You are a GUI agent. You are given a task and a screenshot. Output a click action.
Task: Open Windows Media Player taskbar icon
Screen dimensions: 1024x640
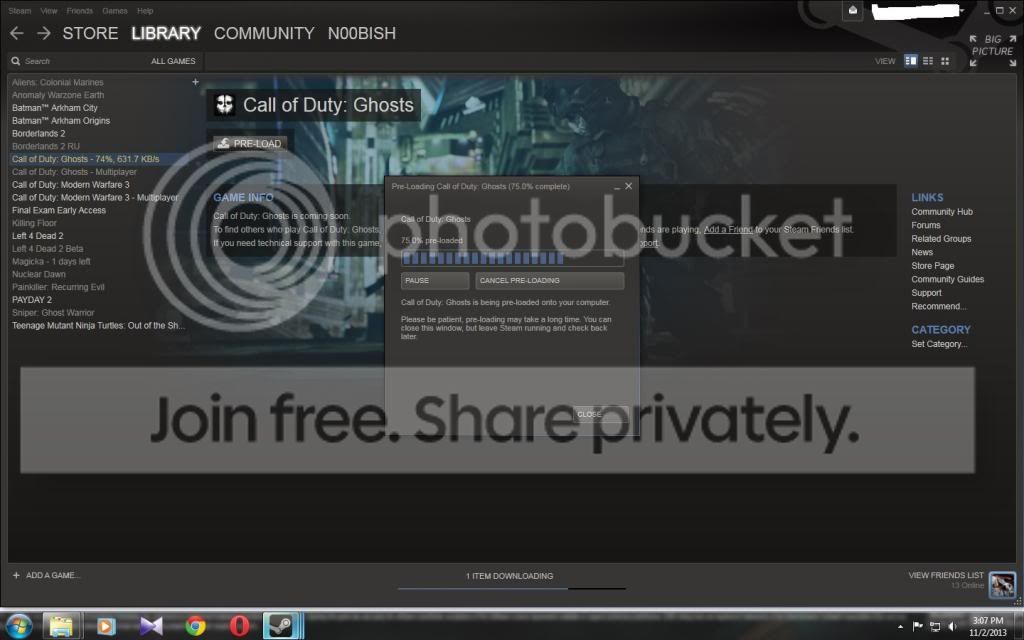(x=106, y=626)
